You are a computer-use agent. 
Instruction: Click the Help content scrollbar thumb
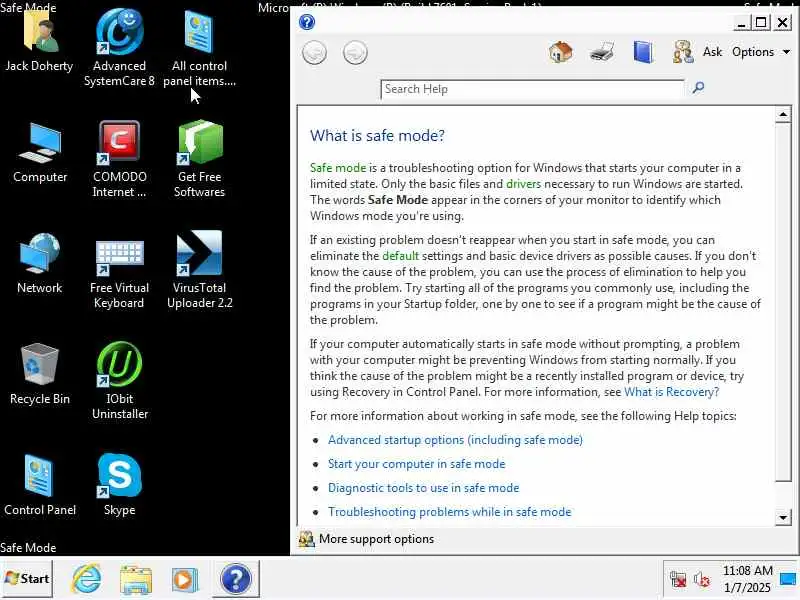click(783, 303)
